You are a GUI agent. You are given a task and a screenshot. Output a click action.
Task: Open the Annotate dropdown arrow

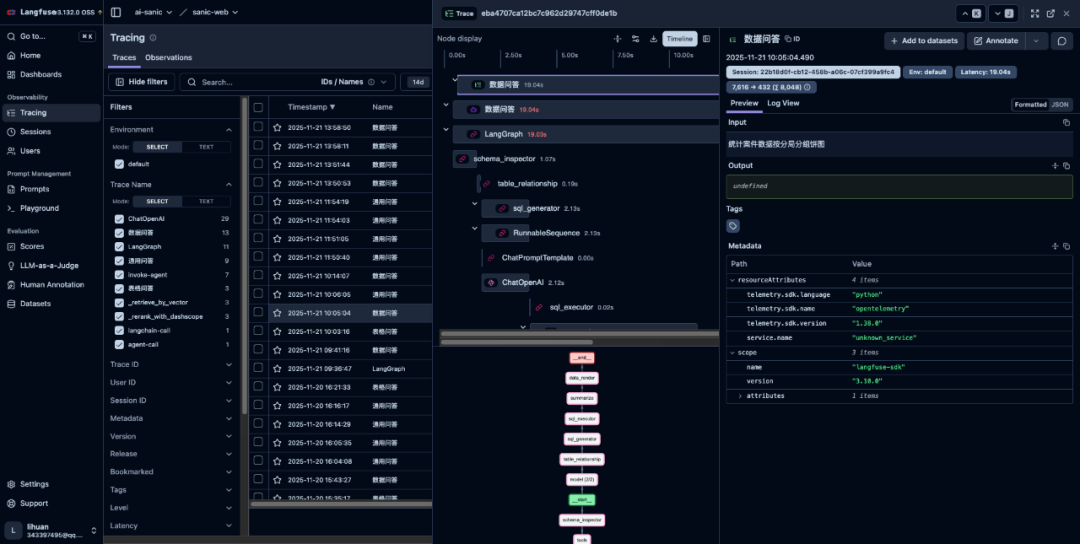coord(1036,41)
